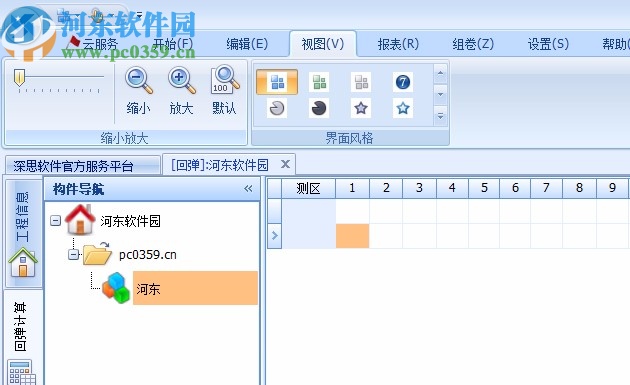This screenshot has width=630, height=385.
Task: Select the blue squares interface style
Action: 277,82
